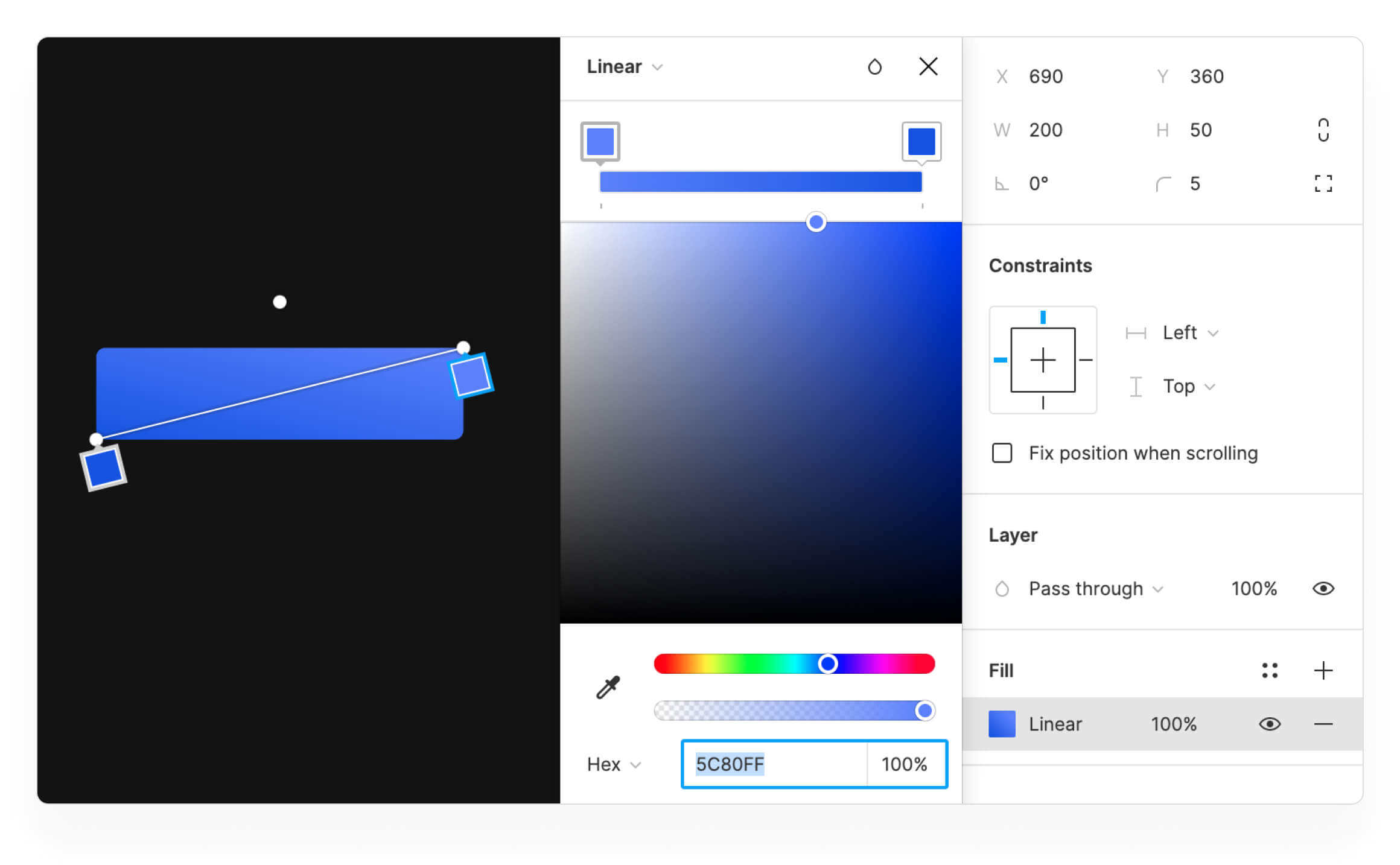Viewport: 1400px width, 865px height.
Task: Click the blend mode droplet icon in gradient header
Action: pos(874,66)
